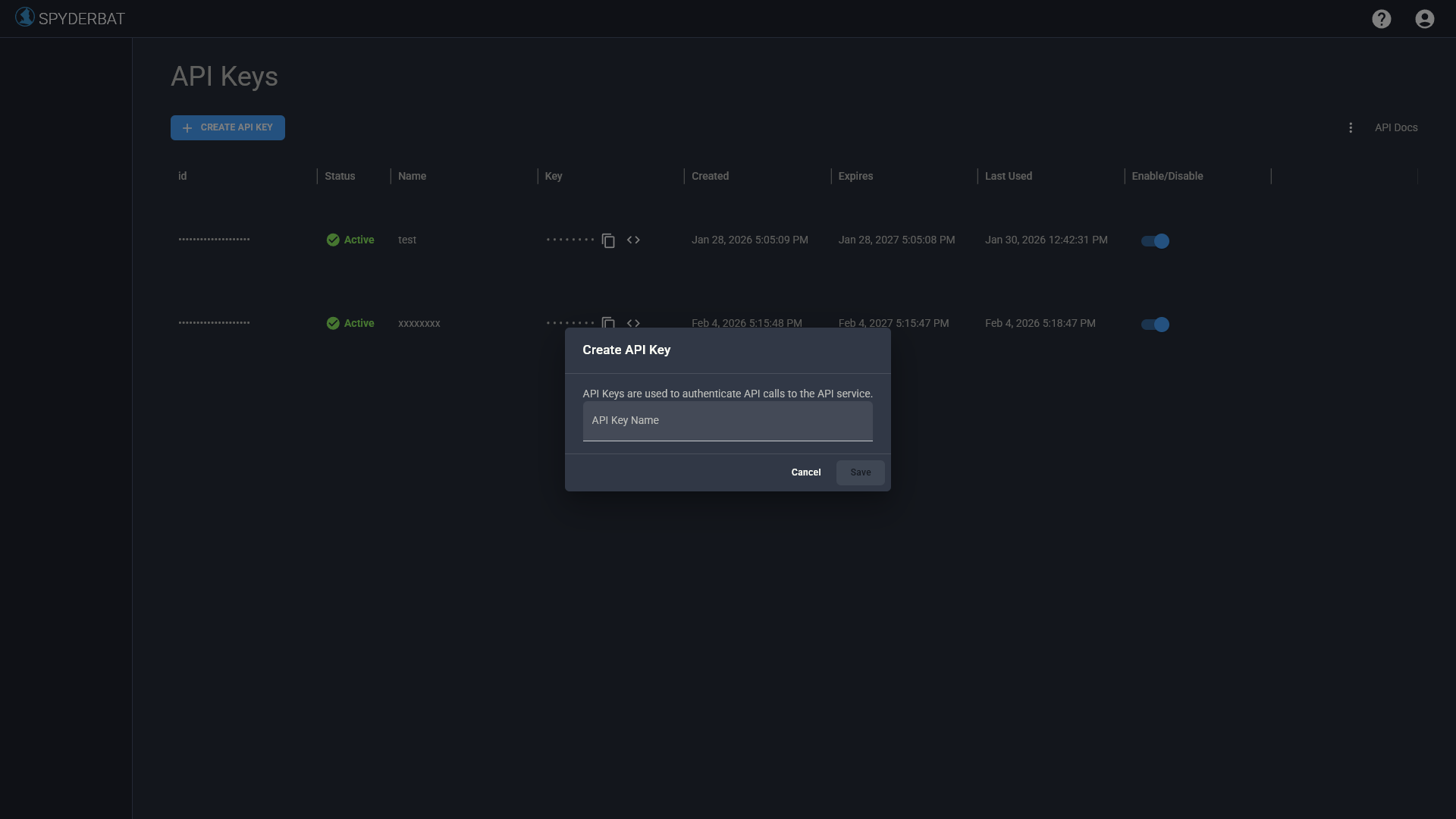Cancel the Create API Key dialog
This screenshot has height=819, width=1456.
click(x=805, y=472)
